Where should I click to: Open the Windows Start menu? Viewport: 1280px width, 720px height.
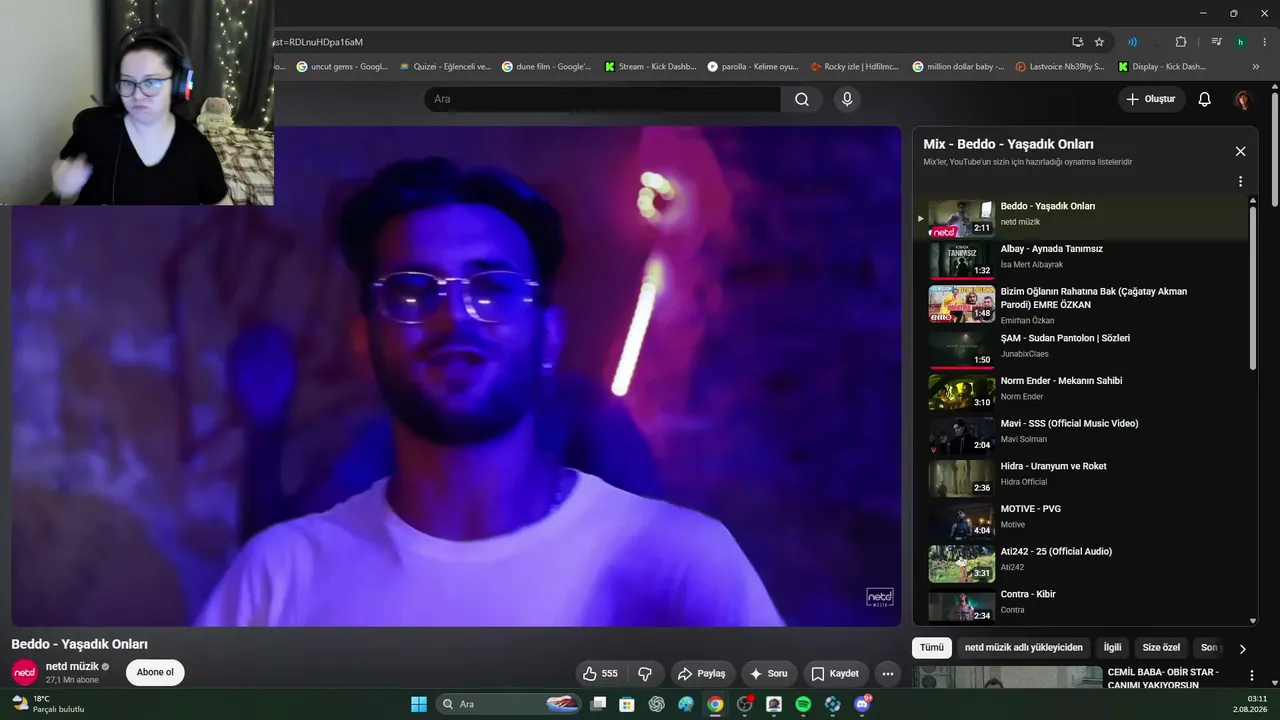pyautogui.click(x=419, y=704)
